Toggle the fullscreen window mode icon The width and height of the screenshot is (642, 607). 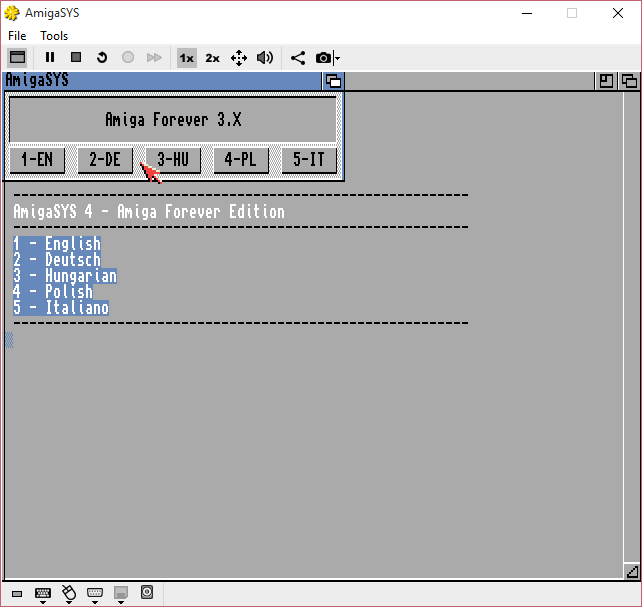(x=17, y=57)
